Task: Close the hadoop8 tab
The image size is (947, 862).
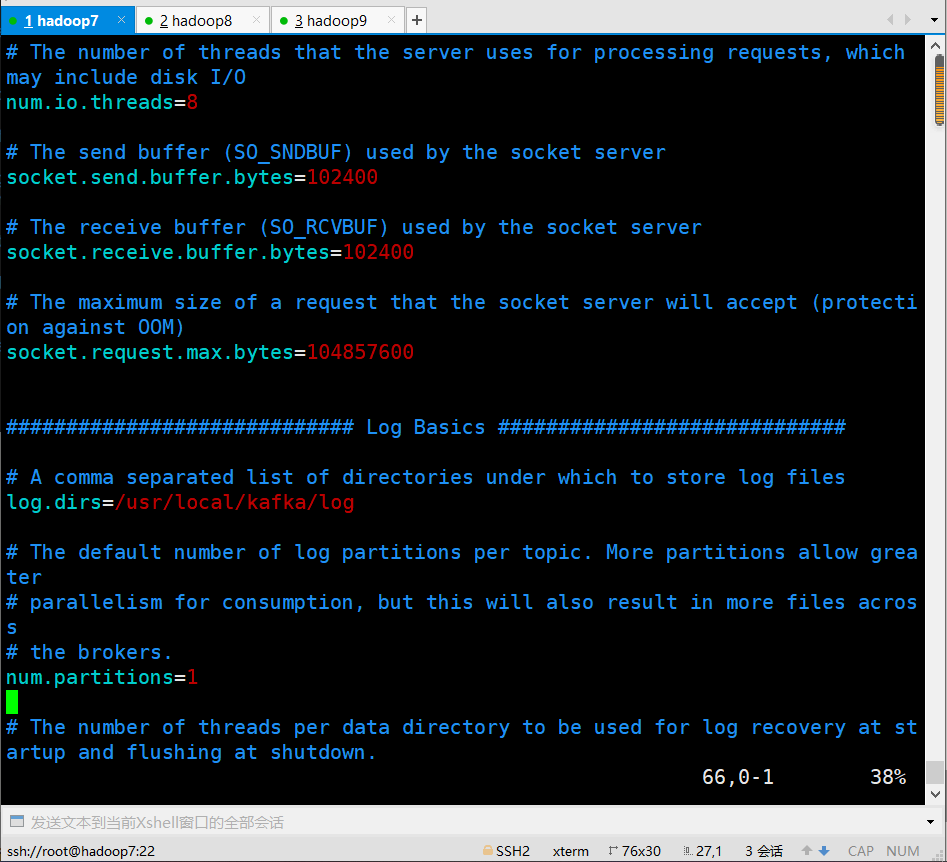Action: [x=256, y=20]
